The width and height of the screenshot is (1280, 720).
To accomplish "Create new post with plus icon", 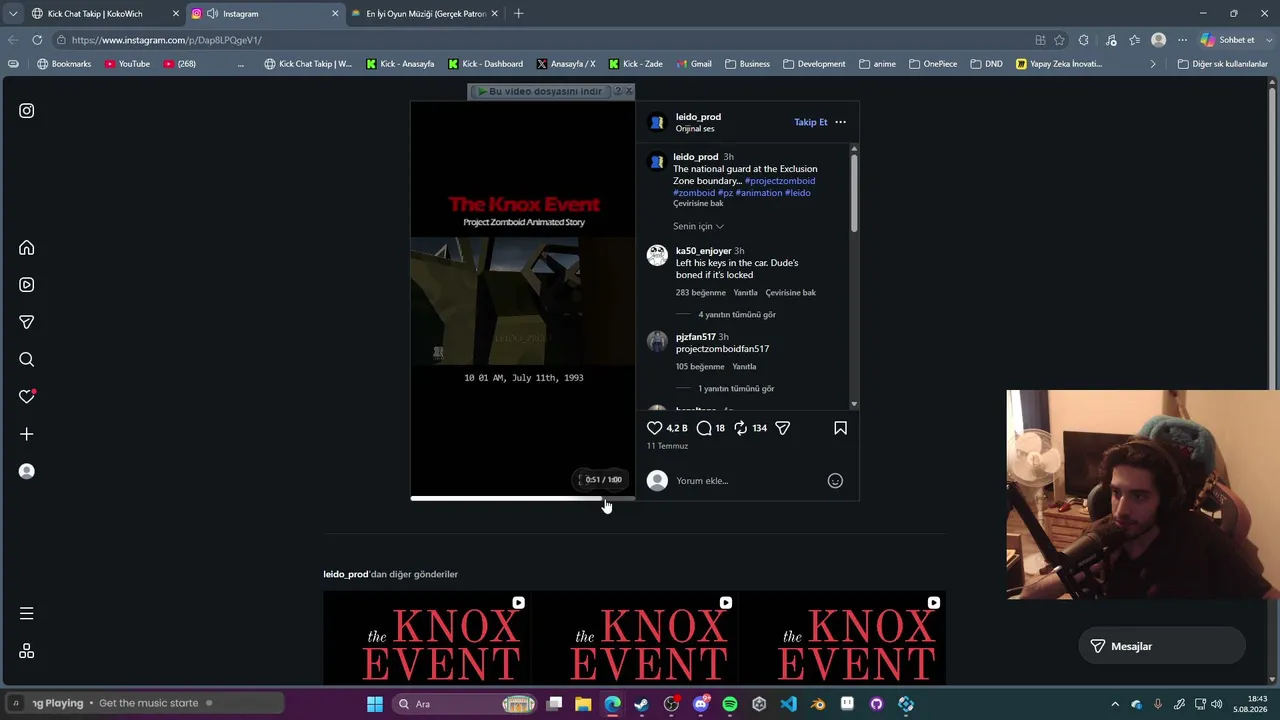I will coord(27,434).
